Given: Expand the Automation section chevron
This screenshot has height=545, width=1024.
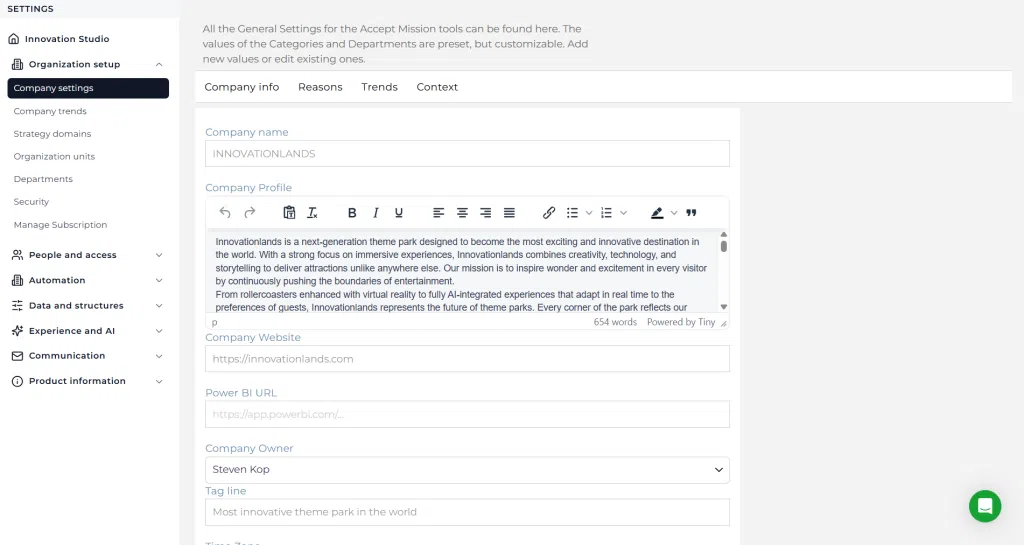Looking at the screenshot, I should coord(159,280).
